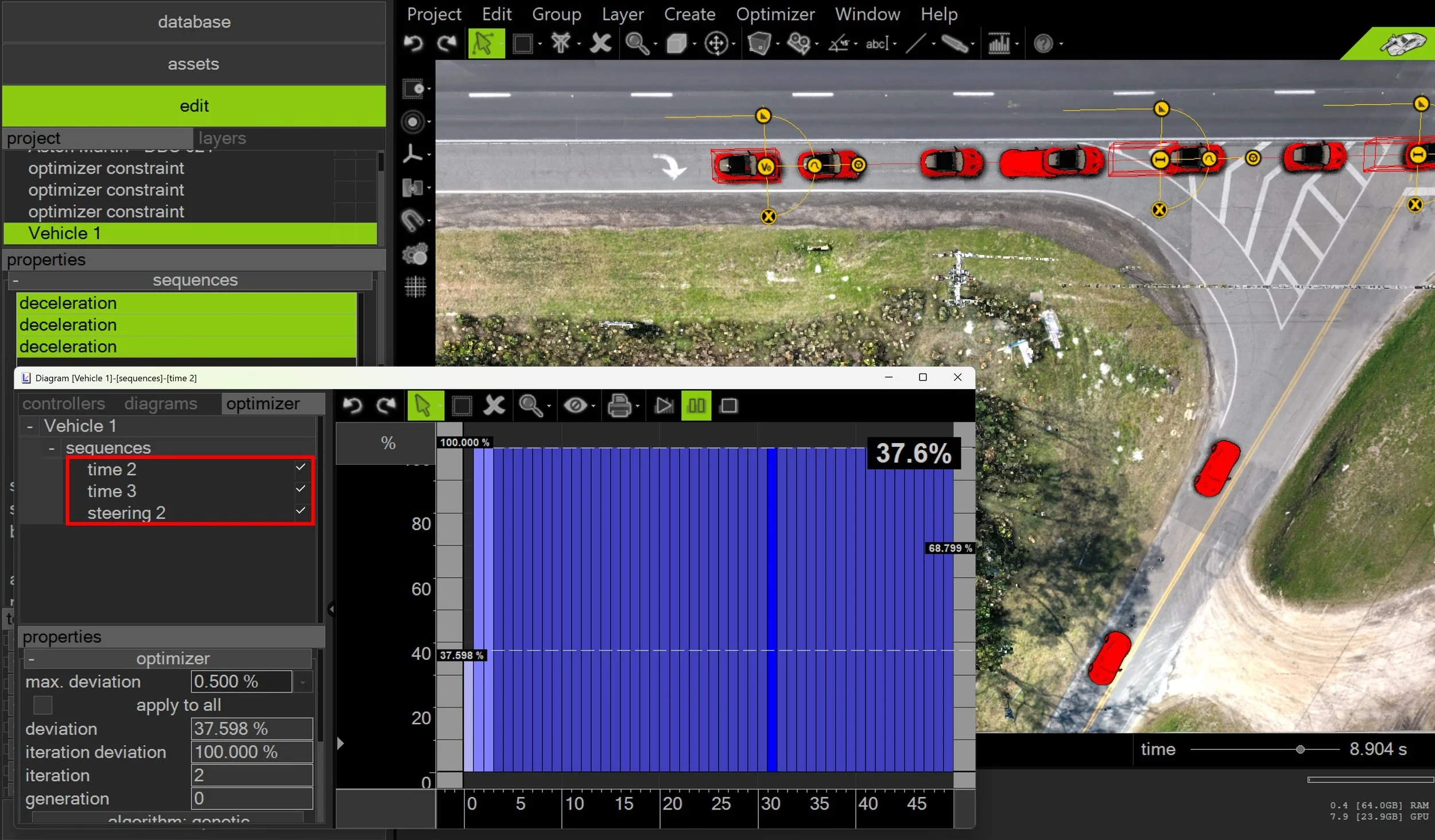Switch to the diagrams tab
1435x840 pixels.
point(160,403)
